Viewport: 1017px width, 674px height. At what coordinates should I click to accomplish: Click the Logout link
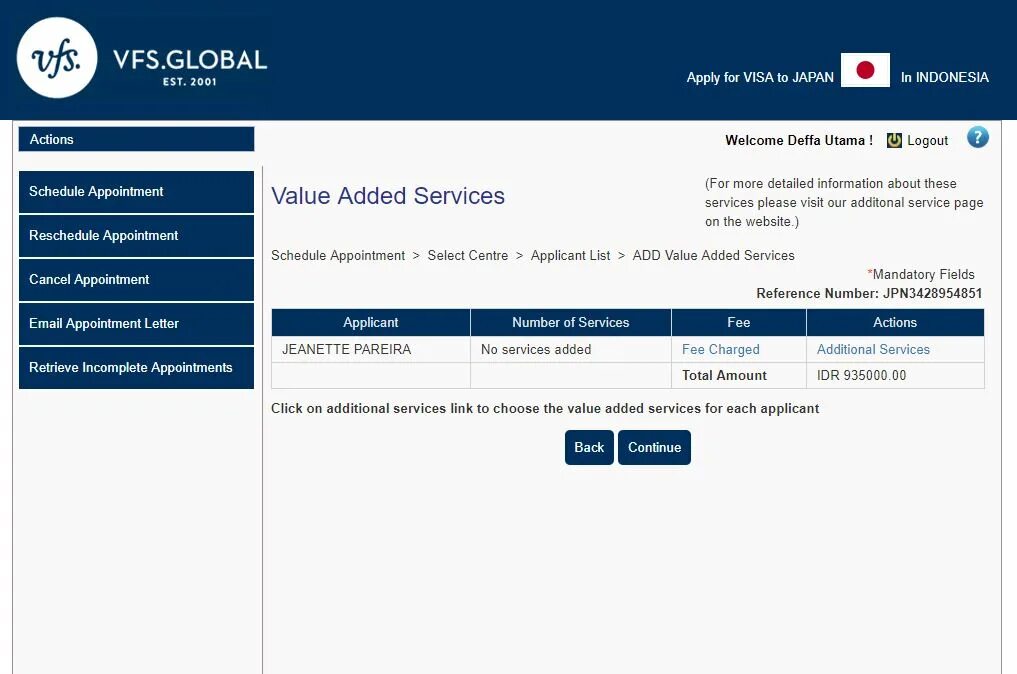pos(927,141)
